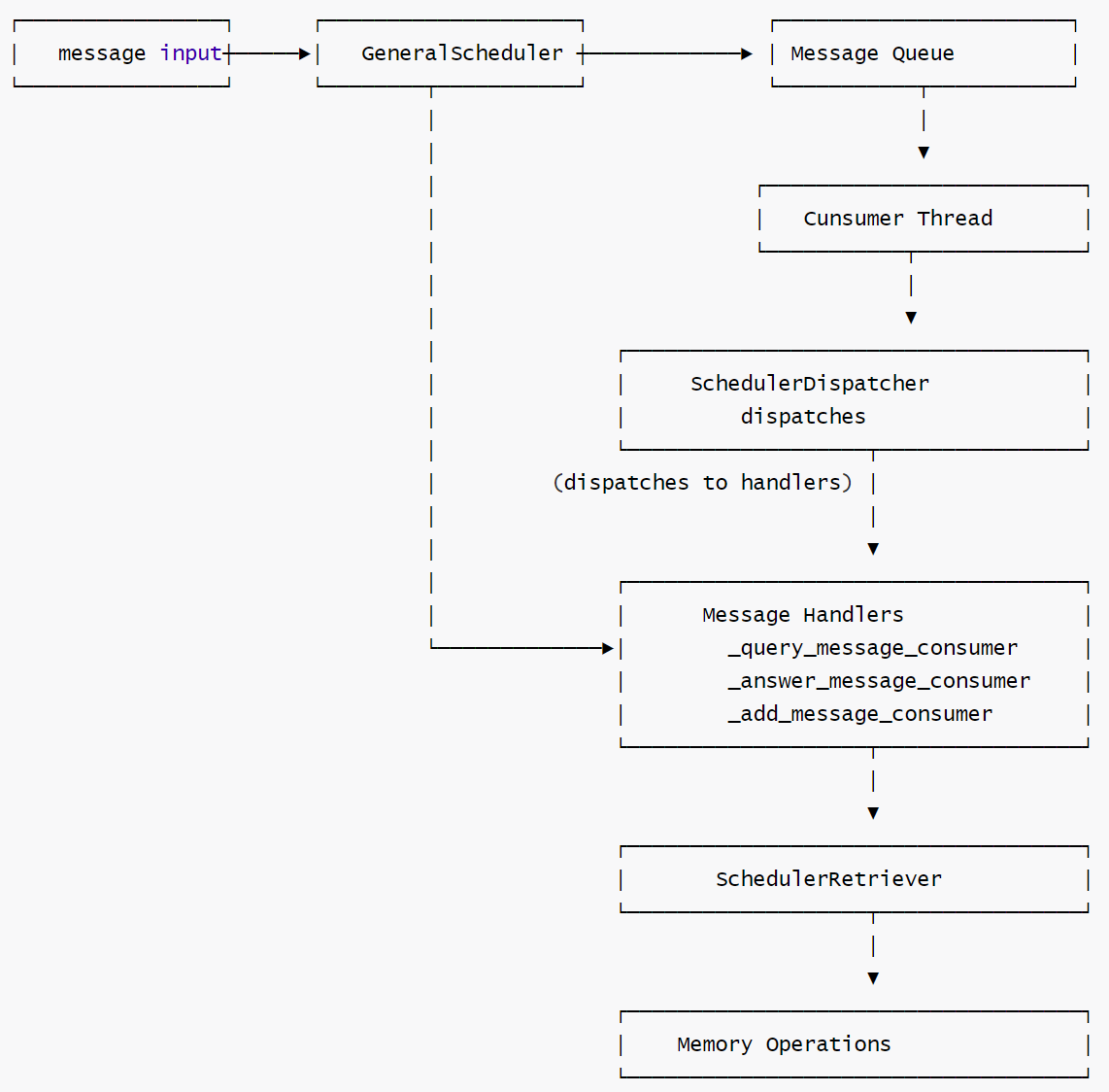Click the arrowhead above Cunsumer Thread
The image size is (1109, 1092).
923,153
